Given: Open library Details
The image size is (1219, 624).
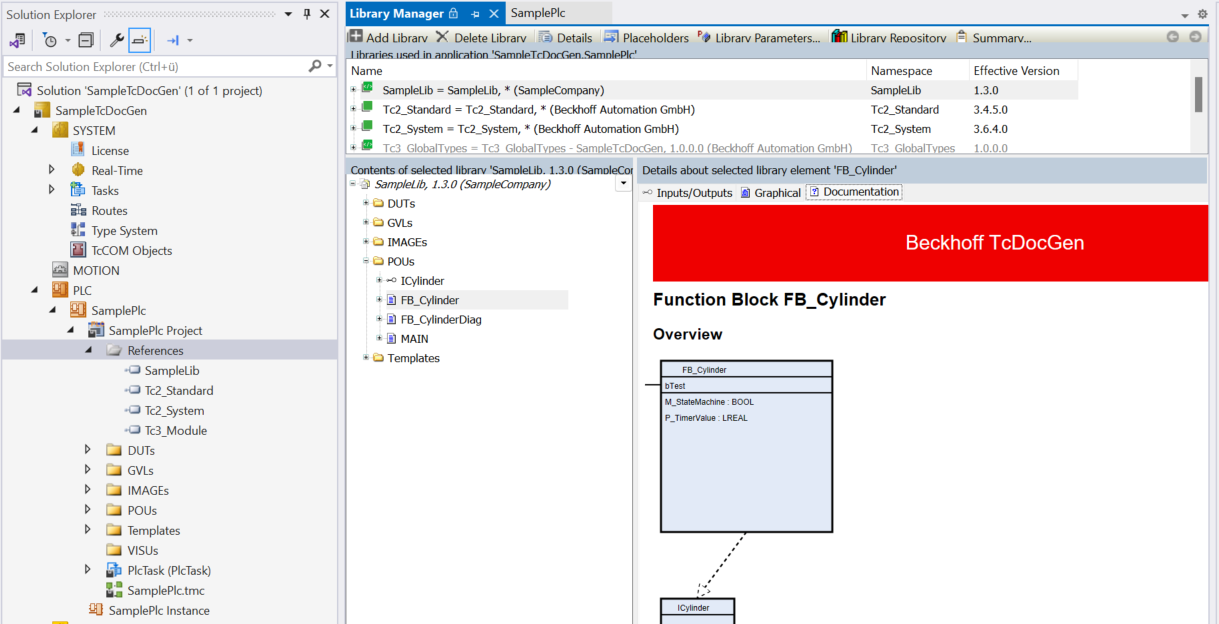Looking at the screenshot, I should 565,38.
